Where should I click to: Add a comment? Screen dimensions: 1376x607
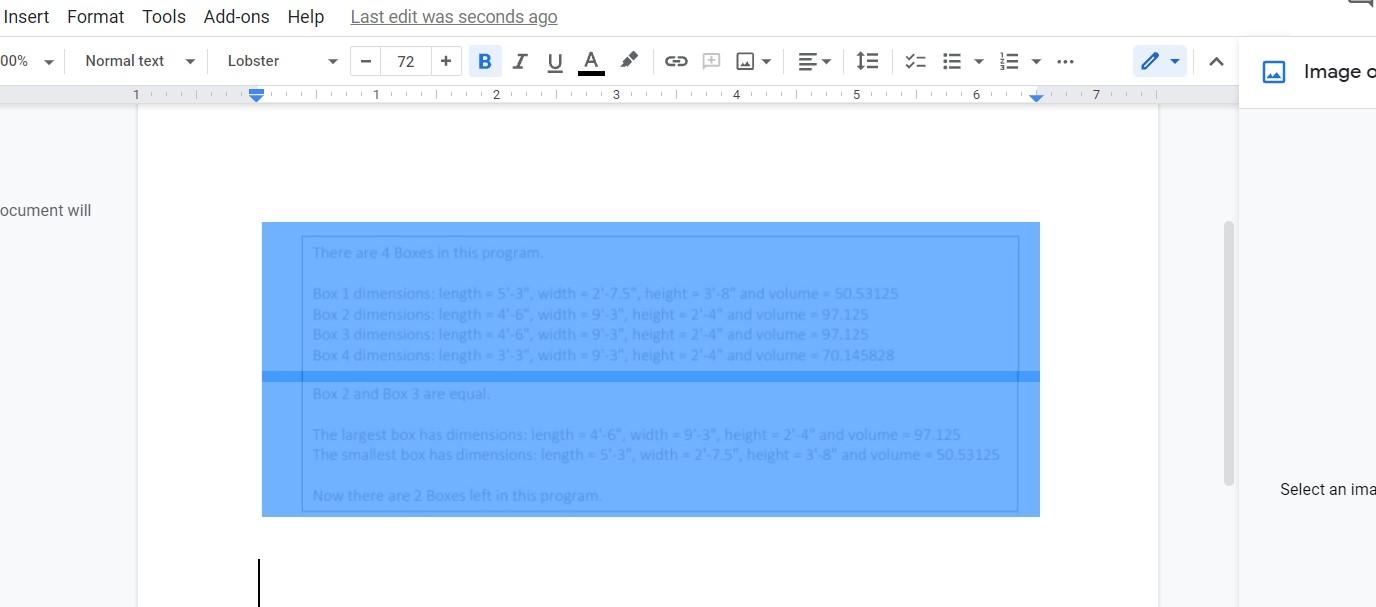[711, 61]
